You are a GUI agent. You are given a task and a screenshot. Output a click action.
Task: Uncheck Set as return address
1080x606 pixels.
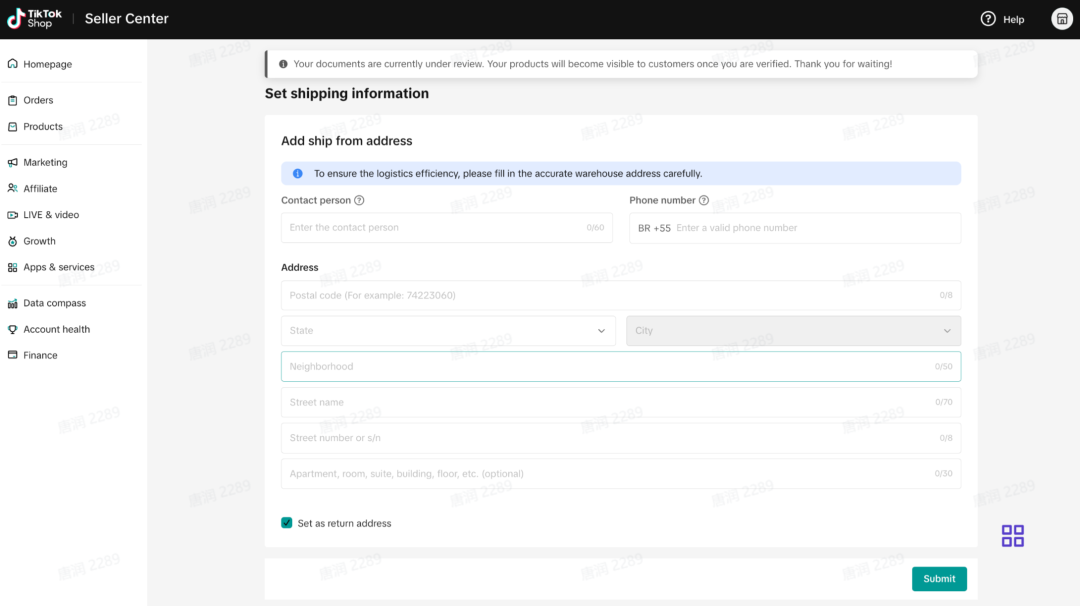coord(287,523)
